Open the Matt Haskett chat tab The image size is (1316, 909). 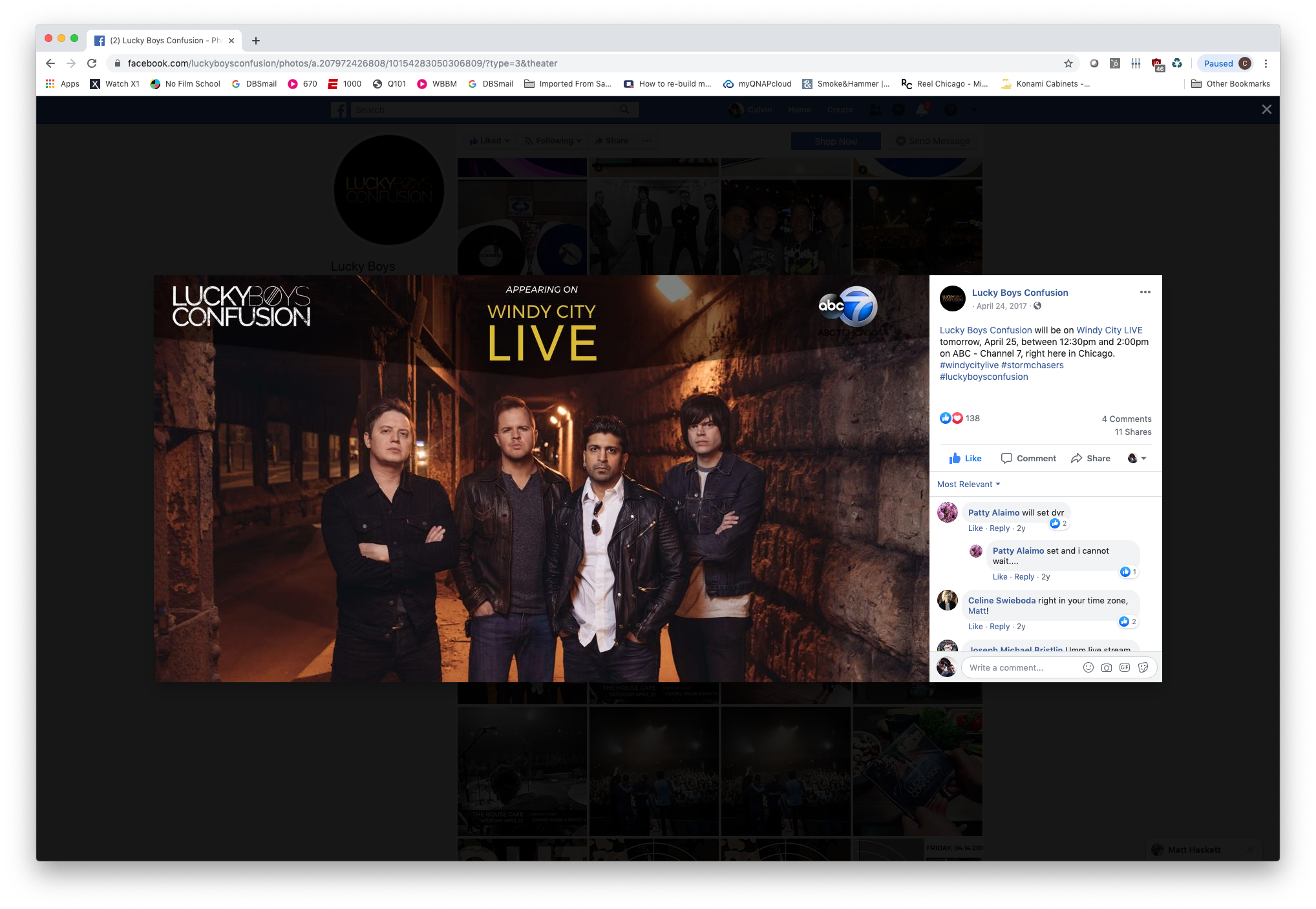click(x=1194, y=850)
